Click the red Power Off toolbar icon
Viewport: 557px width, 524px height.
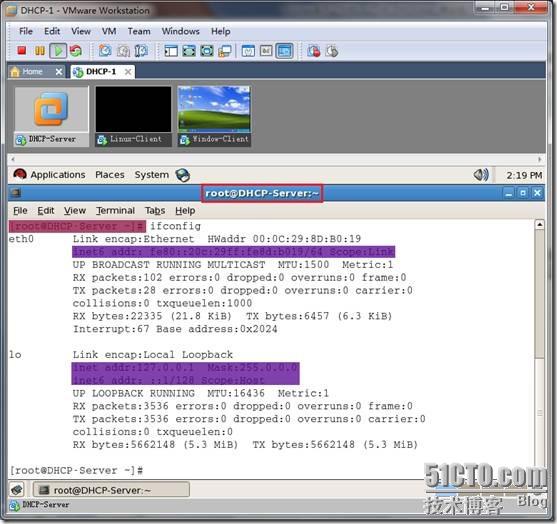[22, 51]
